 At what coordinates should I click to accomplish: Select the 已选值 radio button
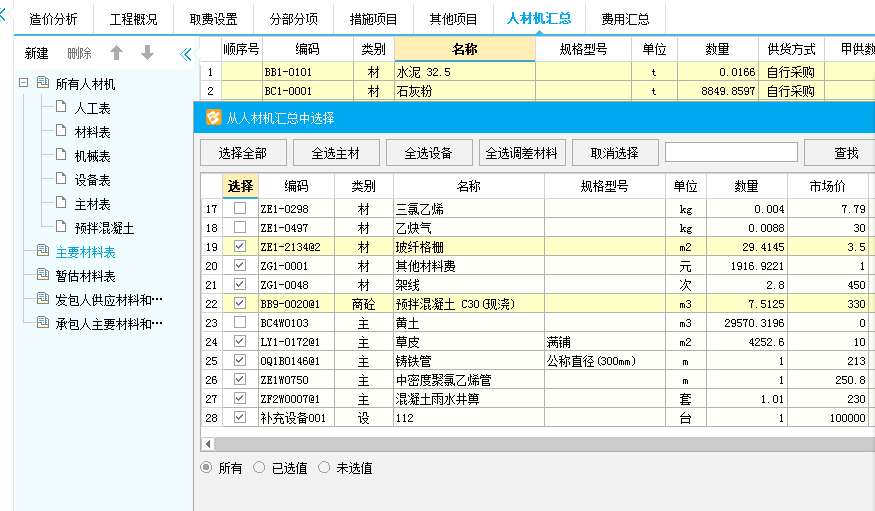pos(259,467)
